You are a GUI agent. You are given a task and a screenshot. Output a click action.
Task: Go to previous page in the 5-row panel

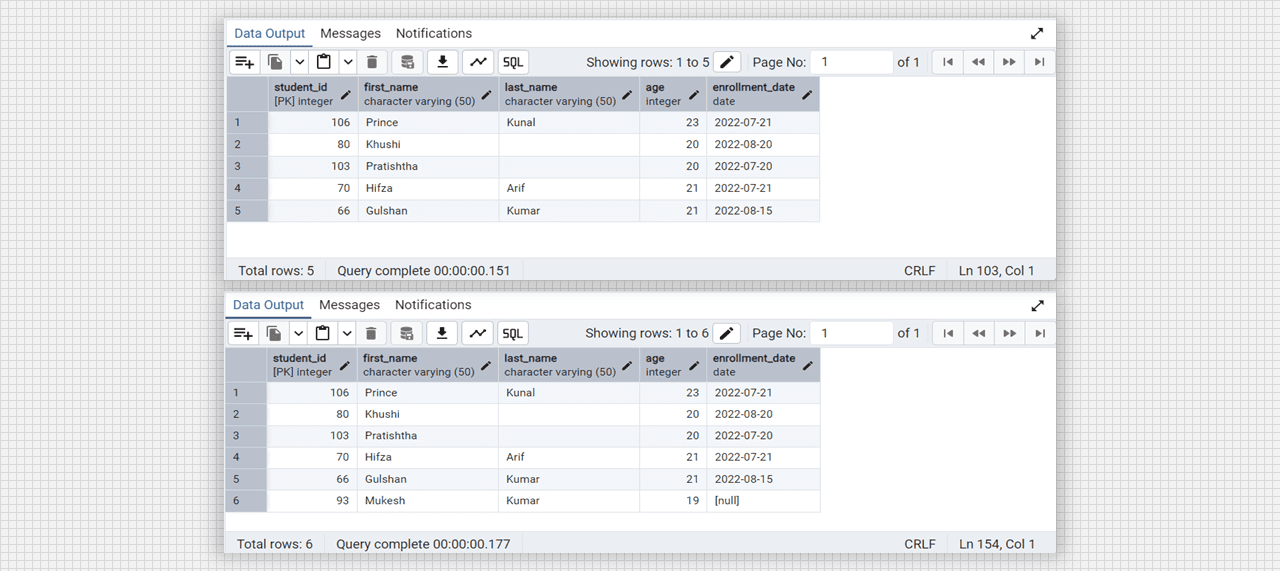click(x=978, y=62)
